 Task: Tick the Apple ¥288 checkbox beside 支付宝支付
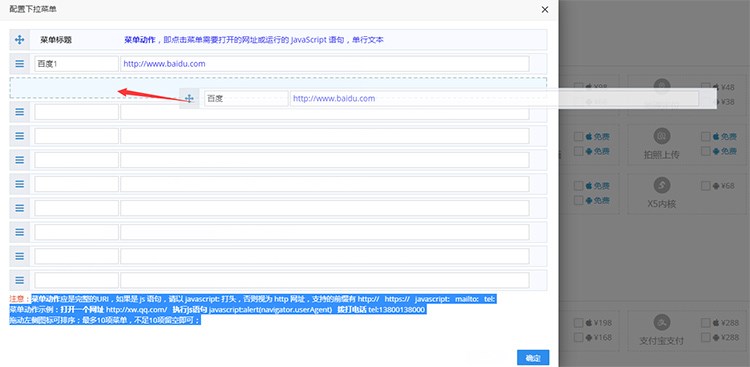click(706, 323)
